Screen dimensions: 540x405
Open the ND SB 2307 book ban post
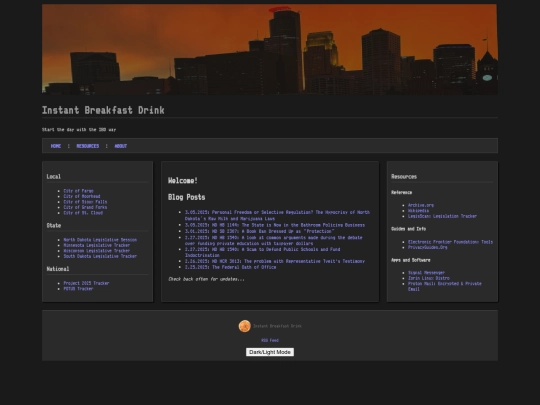259,231
